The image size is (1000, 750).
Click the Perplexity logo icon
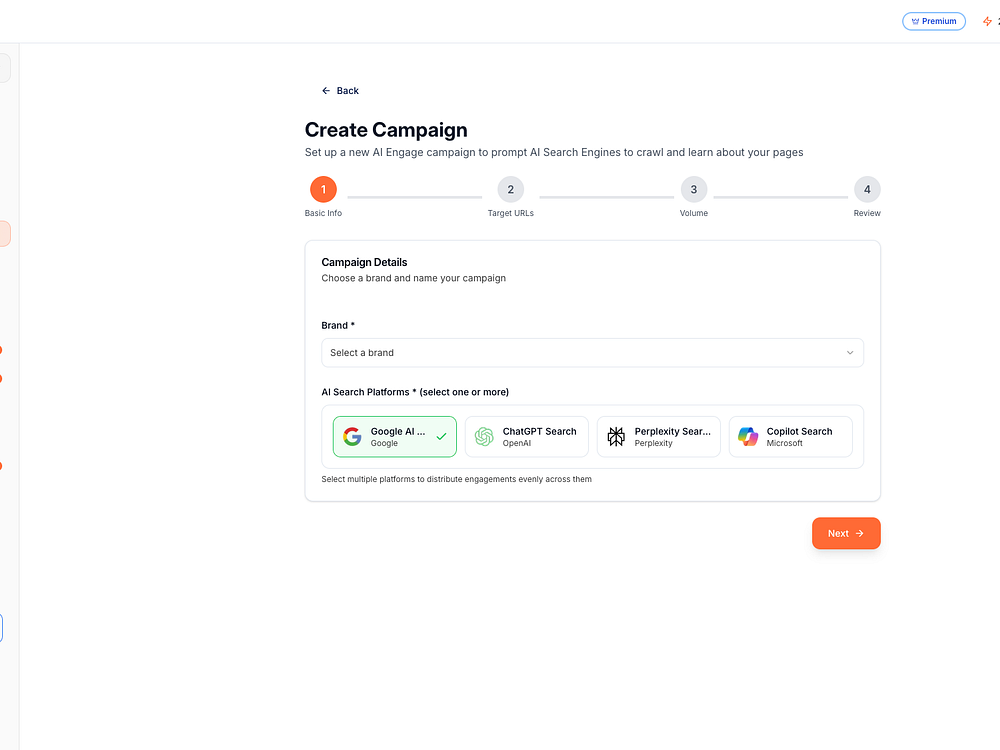click(616, 437)
